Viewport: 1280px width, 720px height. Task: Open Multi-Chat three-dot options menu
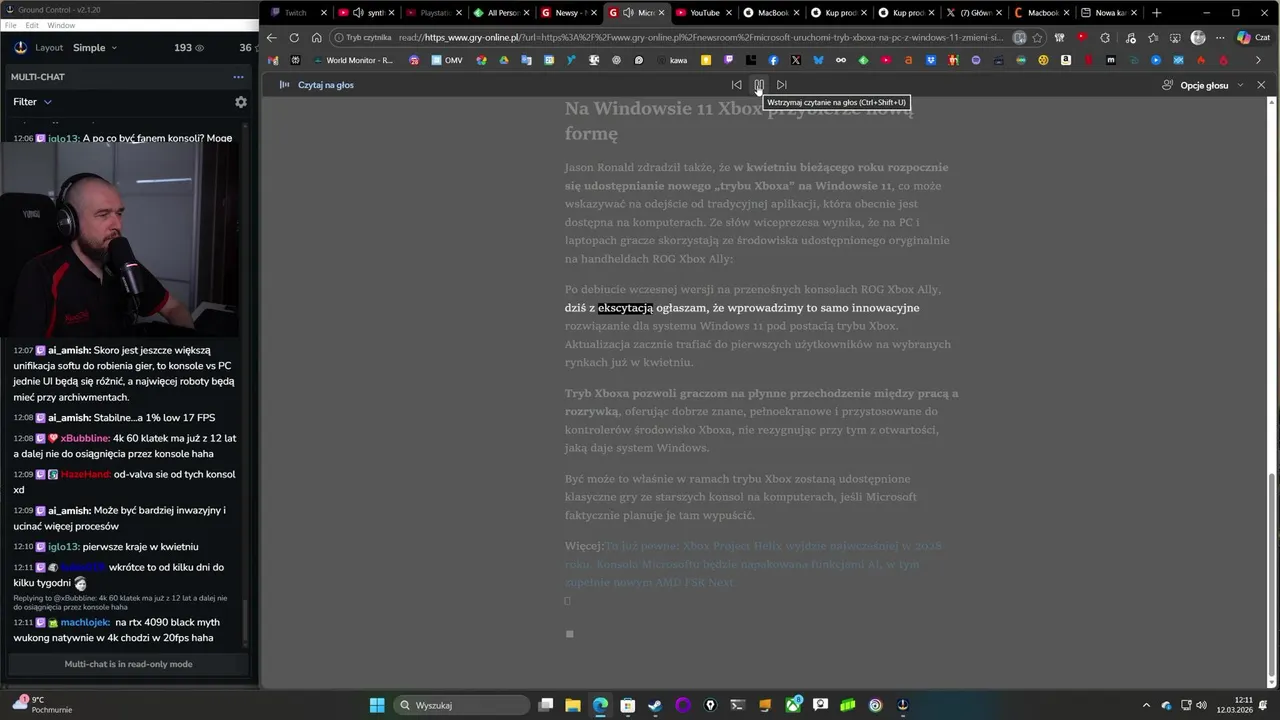pos(238,77)
